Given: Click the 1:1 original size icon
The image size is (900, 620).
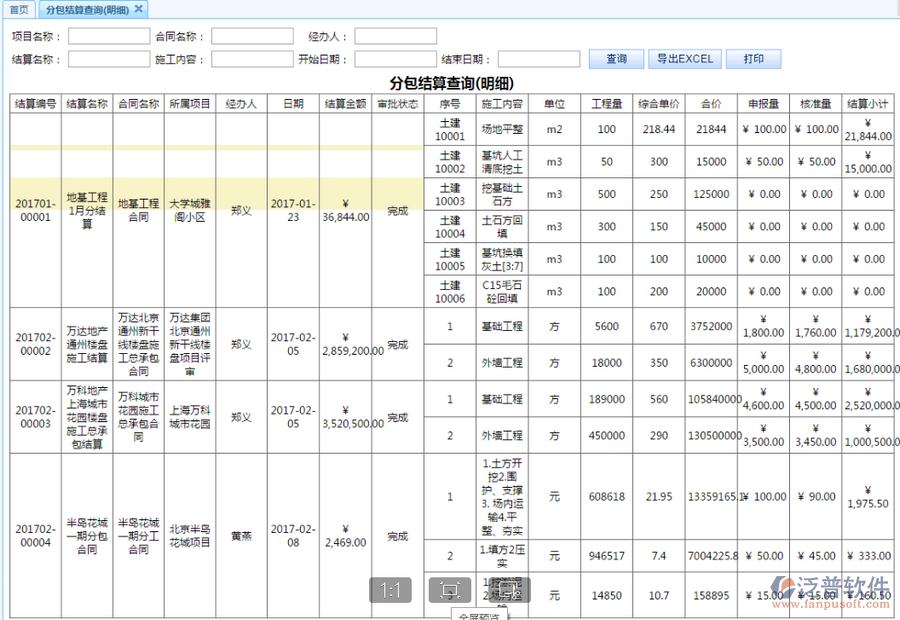Looking at the screenshot, I should pos(390,591).
